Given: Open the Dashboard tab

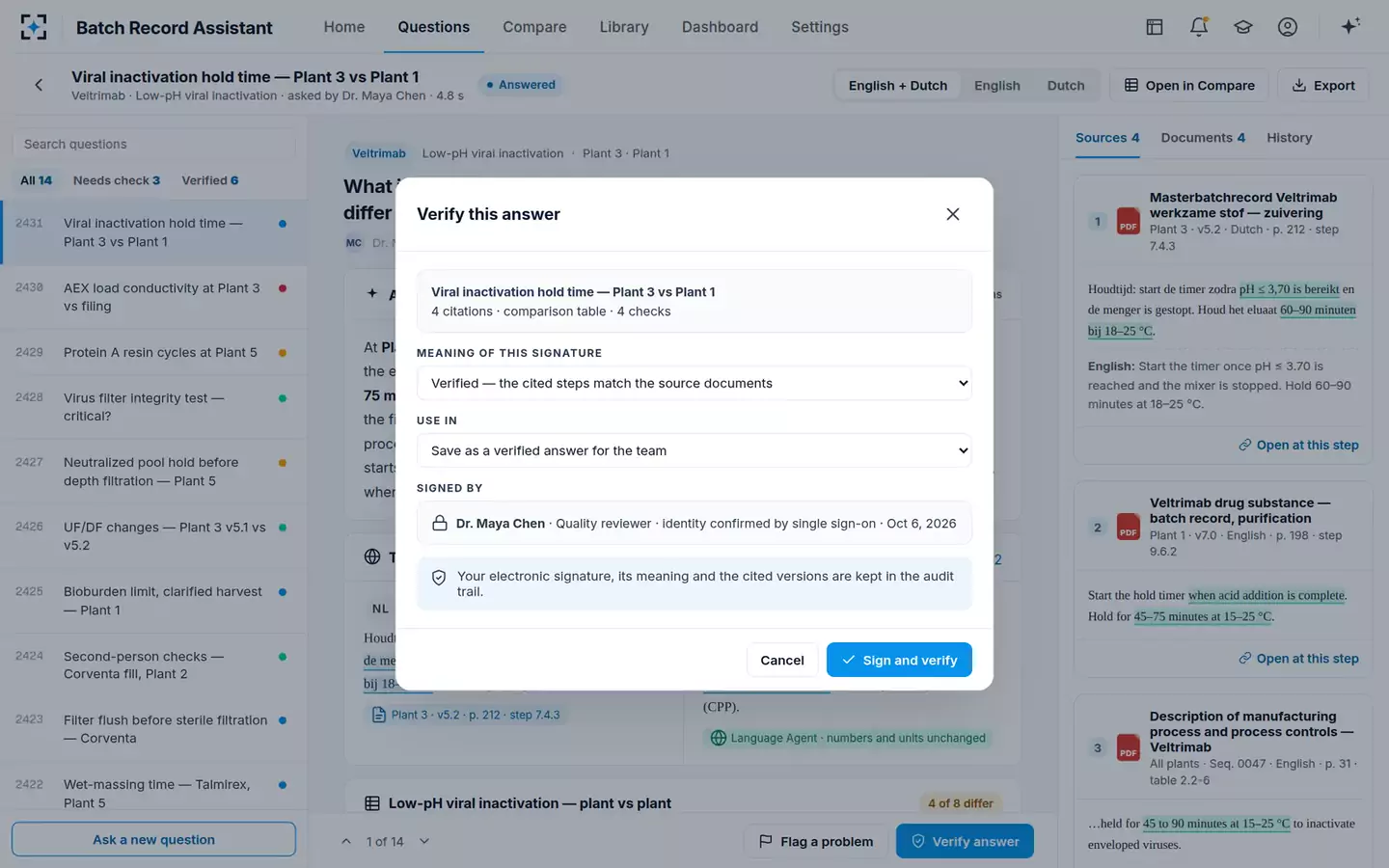Looking at the screenshot, I should pyautogui.click(x=720, y=27).
